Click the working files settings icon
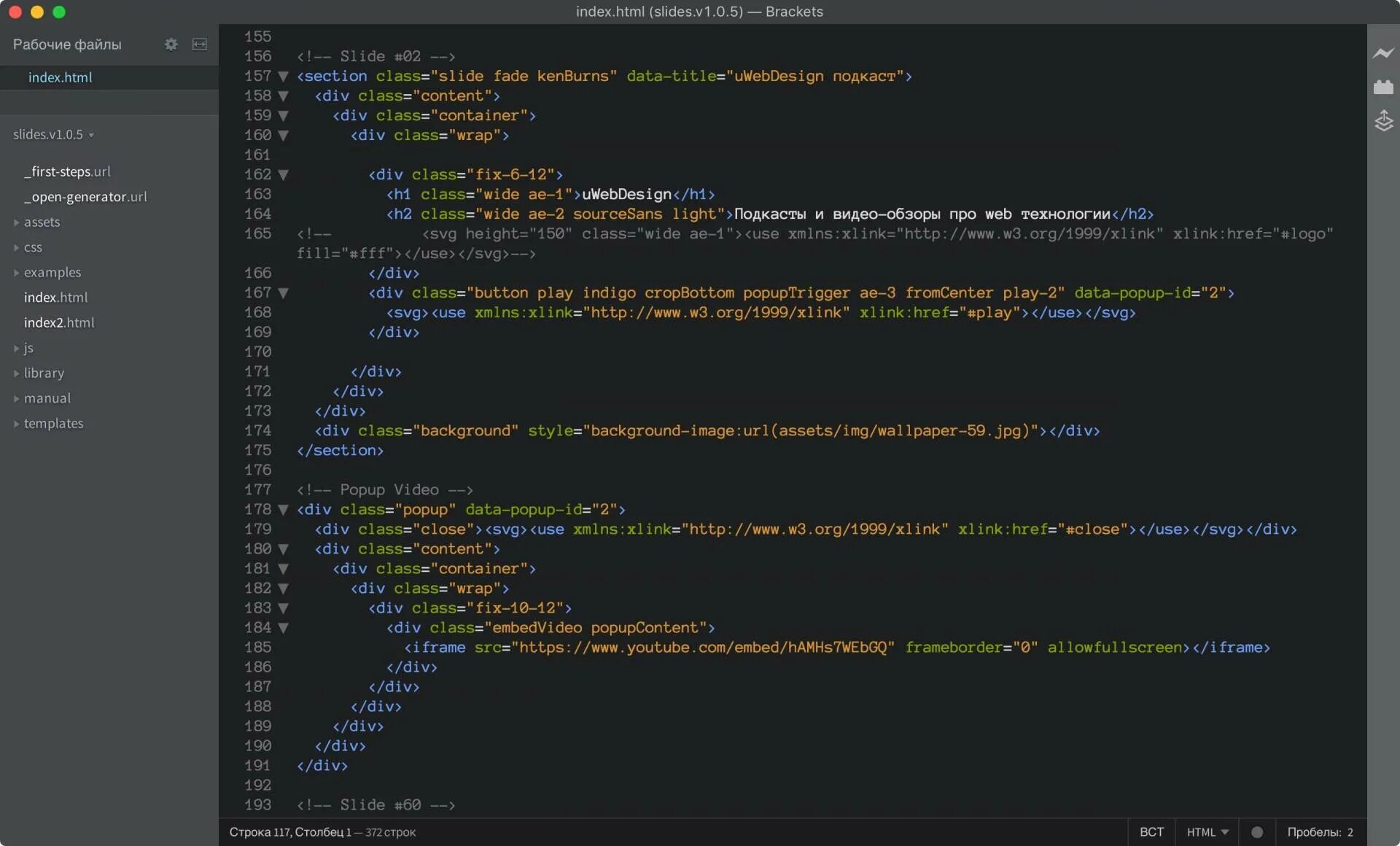 tap(171, 44)
